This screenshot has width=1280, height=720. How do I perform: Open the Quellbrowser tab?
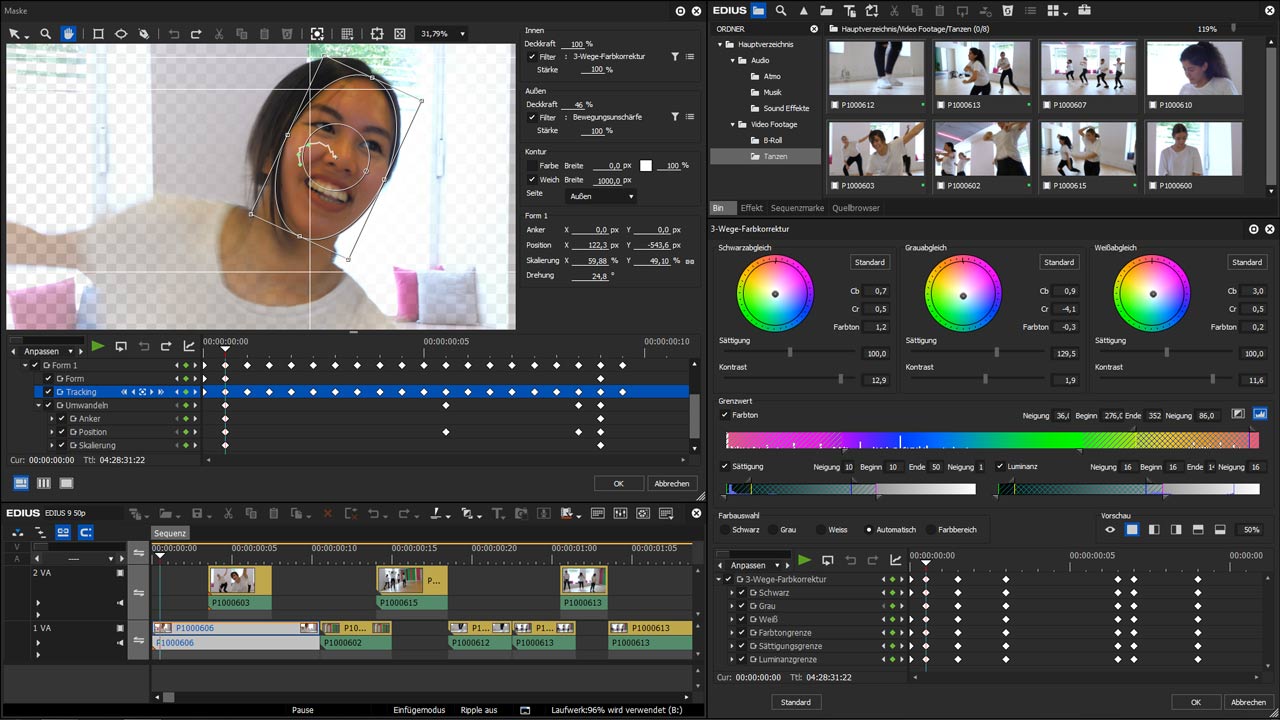coord(855,208)
